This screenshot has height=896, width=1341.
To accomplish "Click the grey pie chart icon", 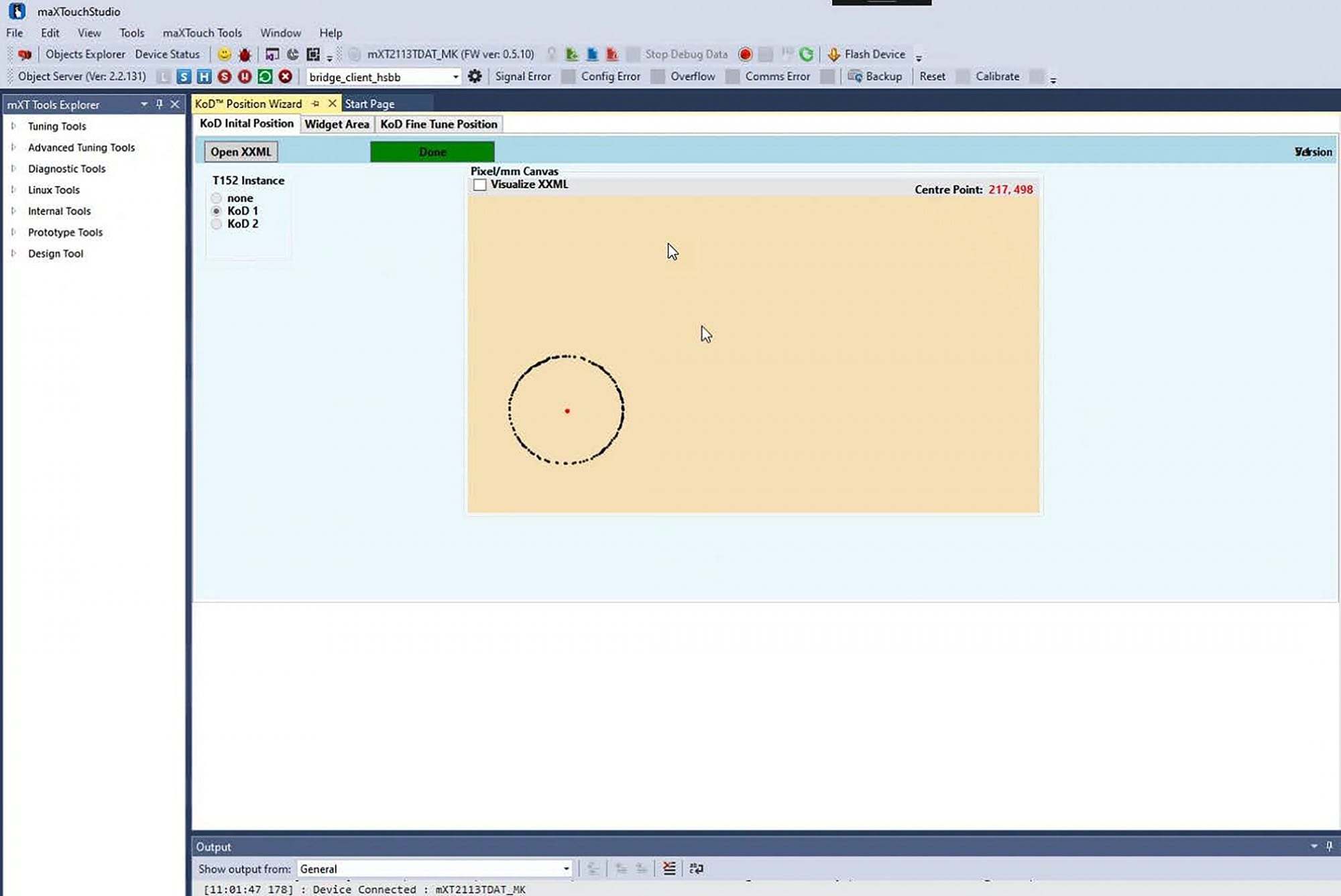I will [293, 54].
